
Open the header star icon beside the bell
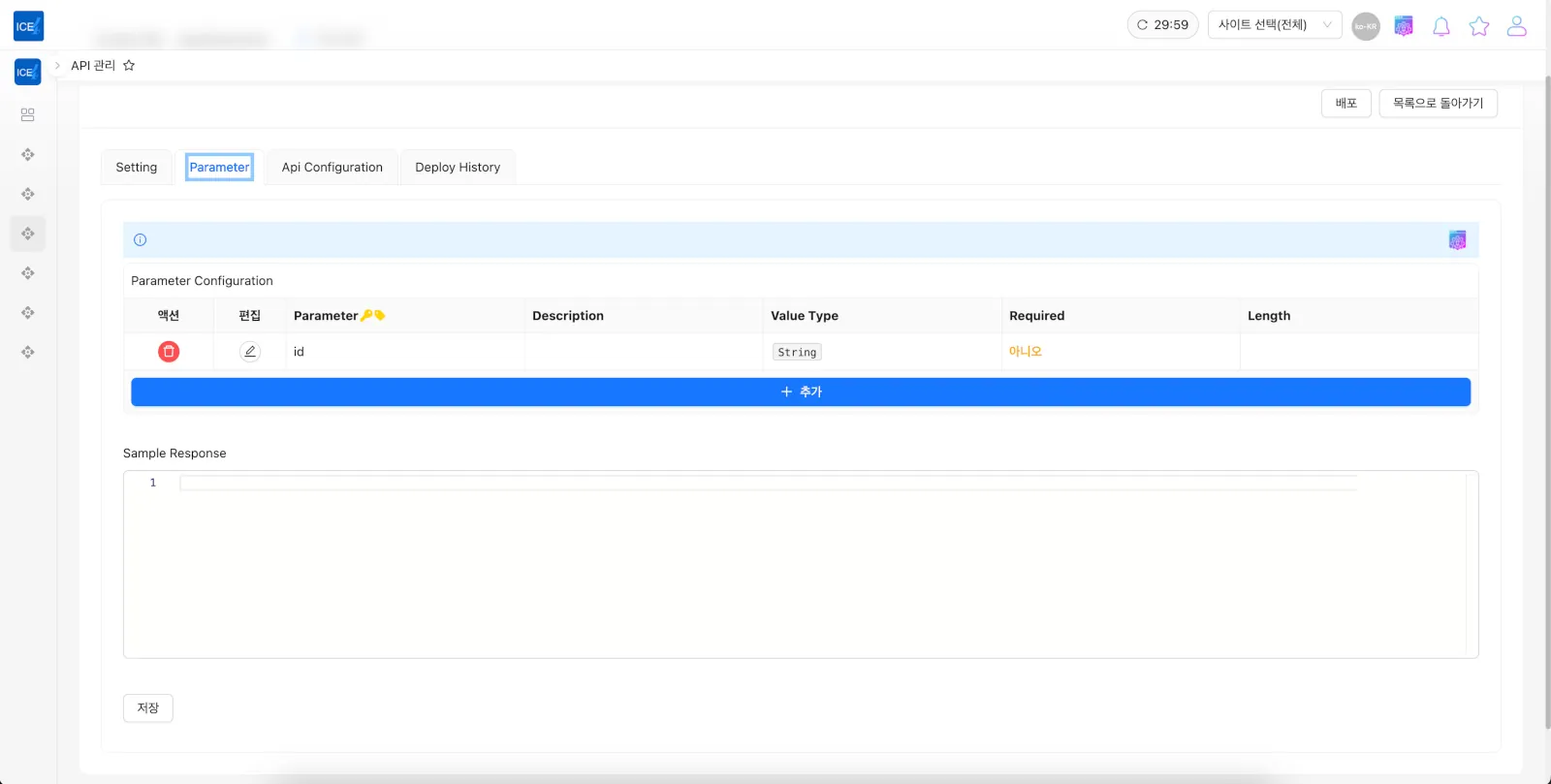click(x=1478, y=26)
